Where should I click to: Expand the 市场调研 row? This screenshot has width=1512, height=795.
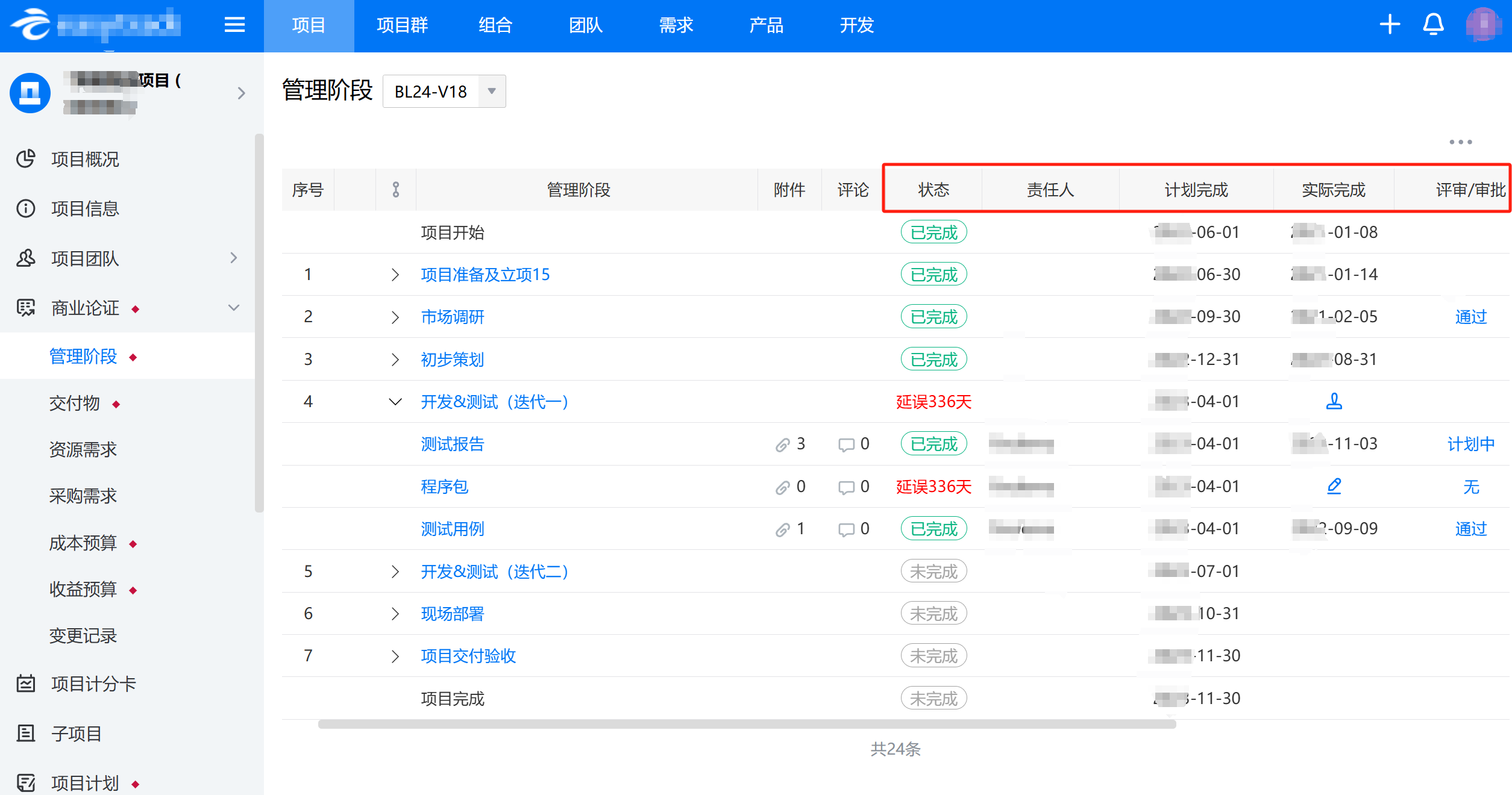click(x=395, y=317)
